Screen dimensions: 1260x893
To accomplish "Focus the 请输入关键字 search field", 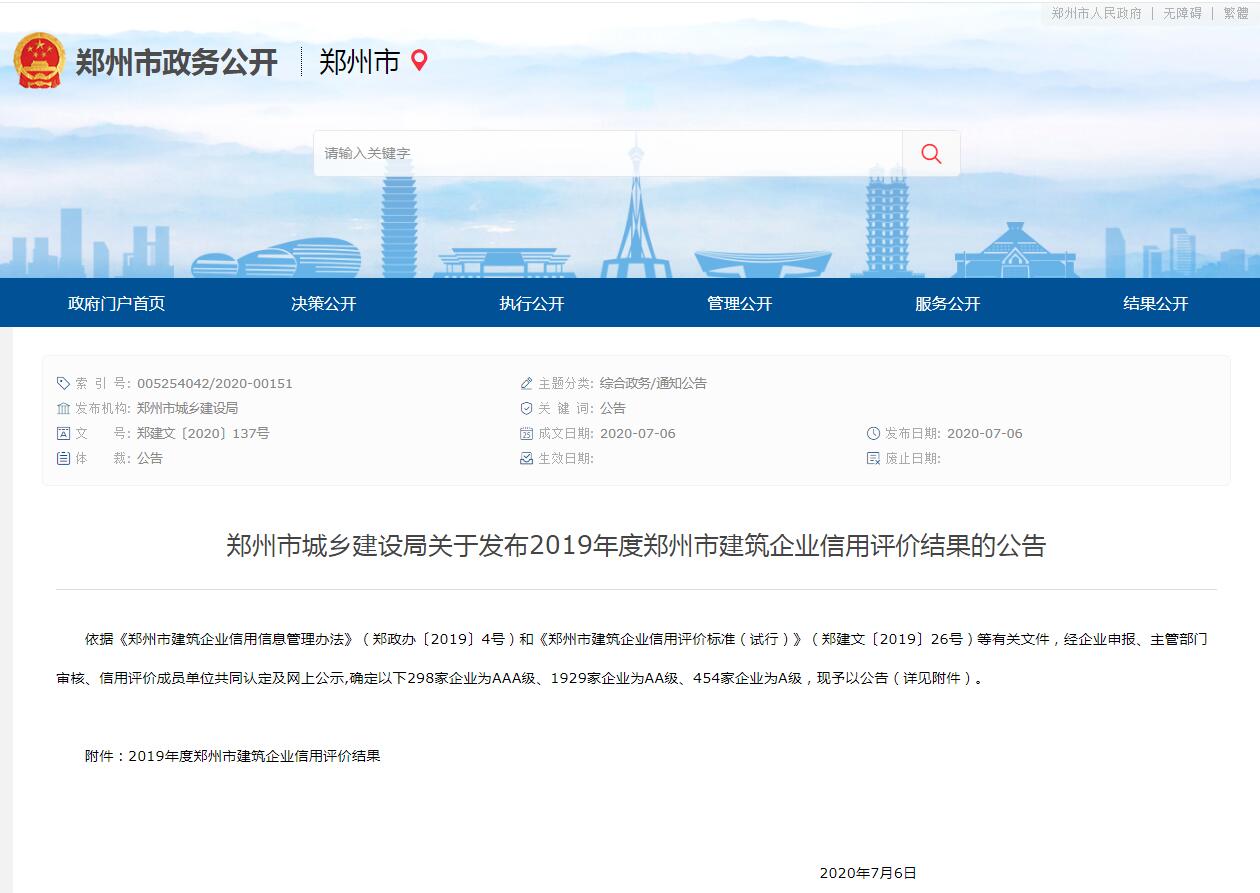I will click(607, 154).
